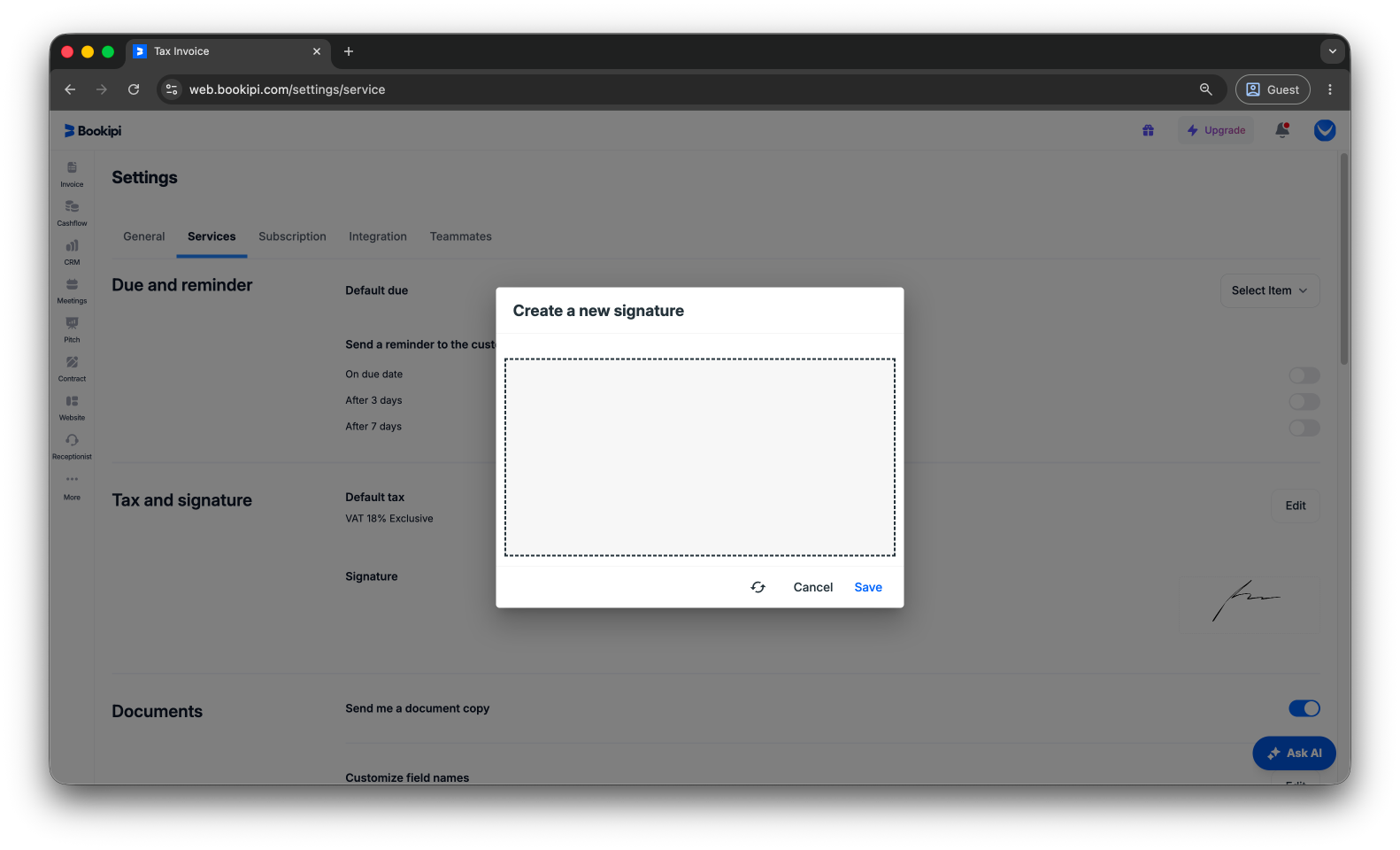Select the Pitch sidebar icon
This screenshot has height=850, width=1400.
click(x=72, y=330)
